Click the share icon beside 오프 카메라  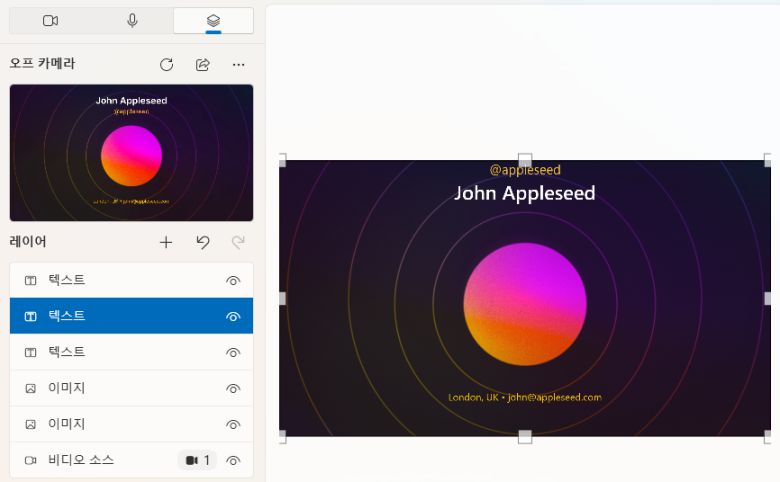click(202, 65)
